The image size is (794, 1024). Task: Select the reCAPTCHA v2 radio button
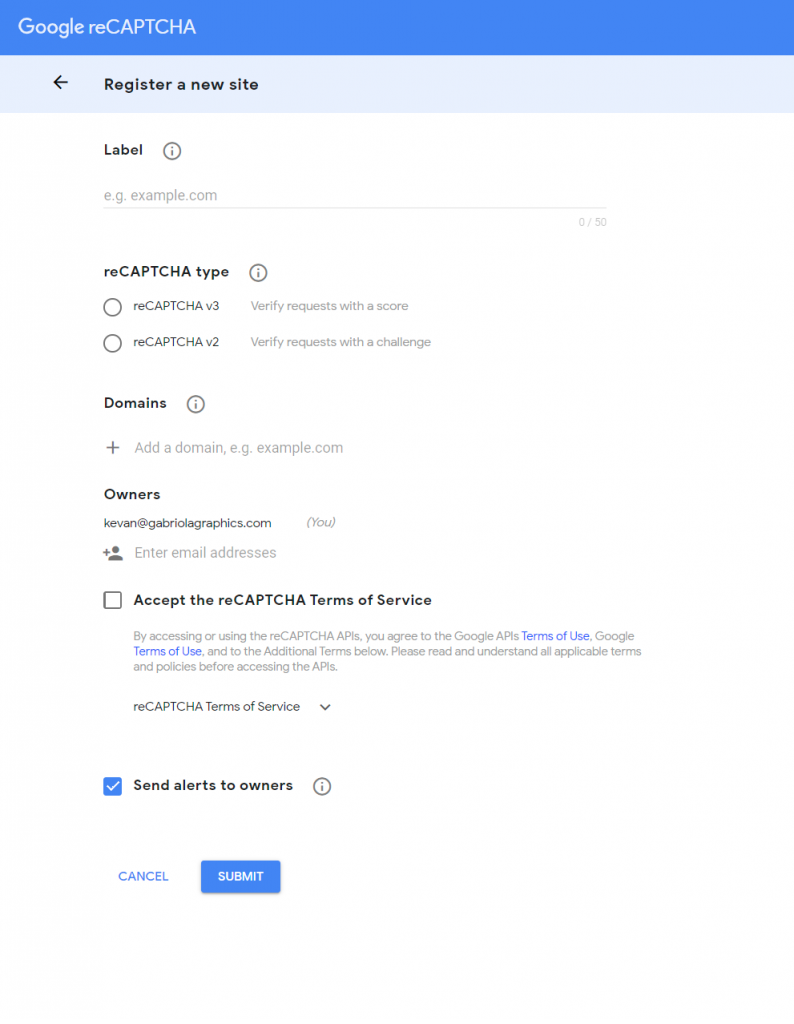pos(112,343)
